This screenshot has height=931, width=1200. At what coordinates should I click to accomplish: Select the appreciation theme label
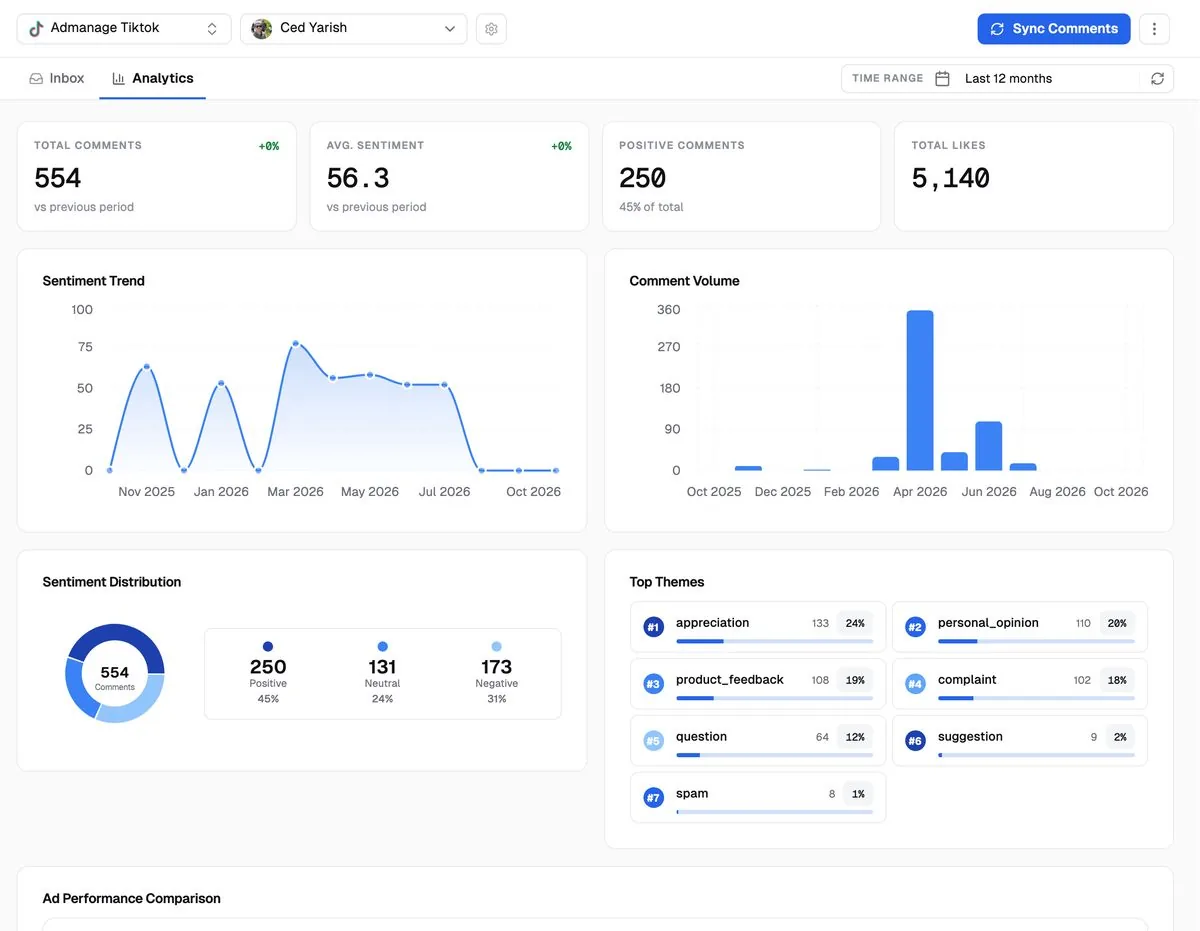pos(712,623)
